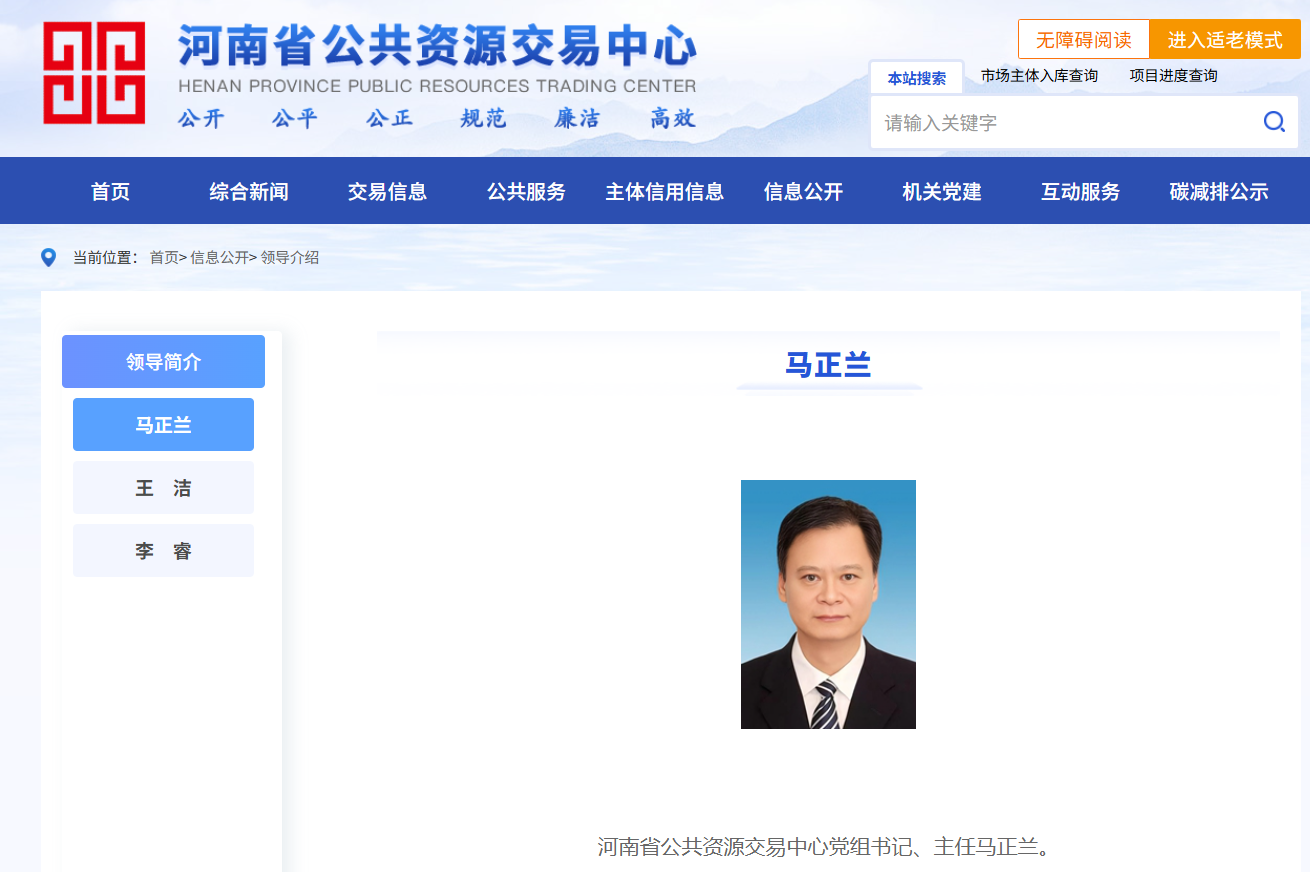Open the 综合新闻 menu
Viewport: 1310px width, 872px height.
click(x=249, y=191)
